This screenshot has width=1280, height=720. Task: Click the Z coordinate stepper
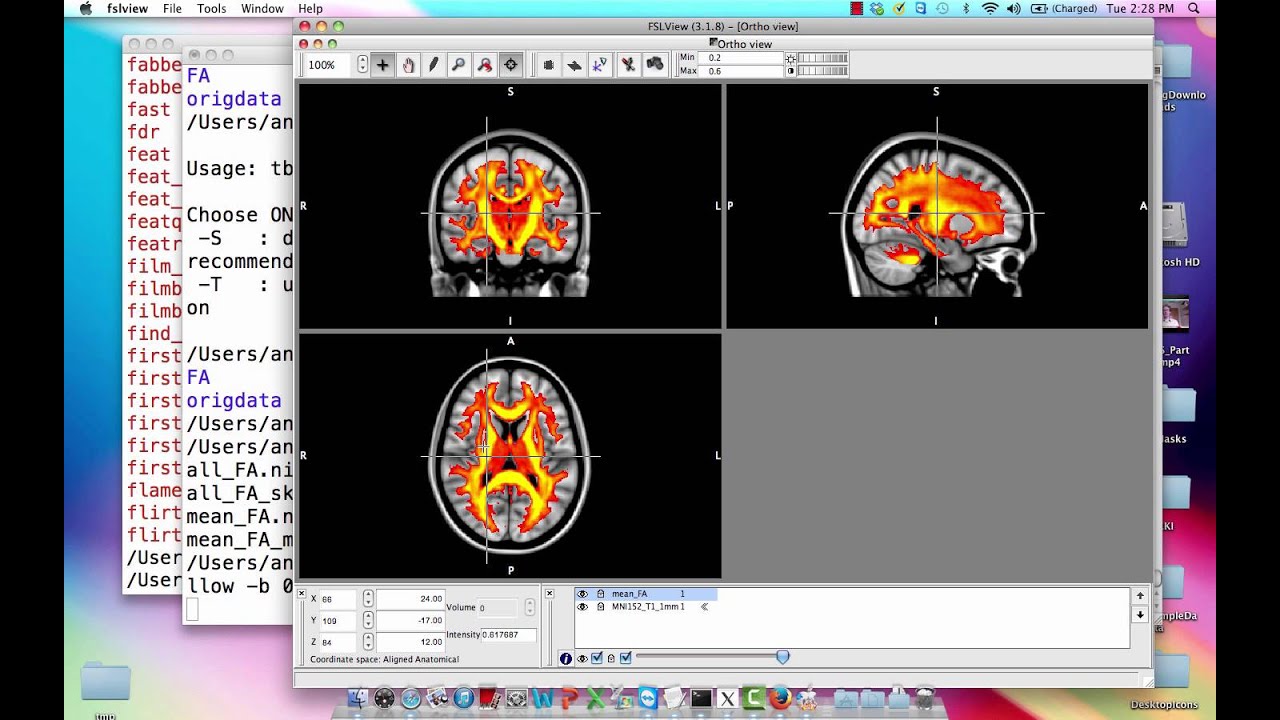(368, 642)
